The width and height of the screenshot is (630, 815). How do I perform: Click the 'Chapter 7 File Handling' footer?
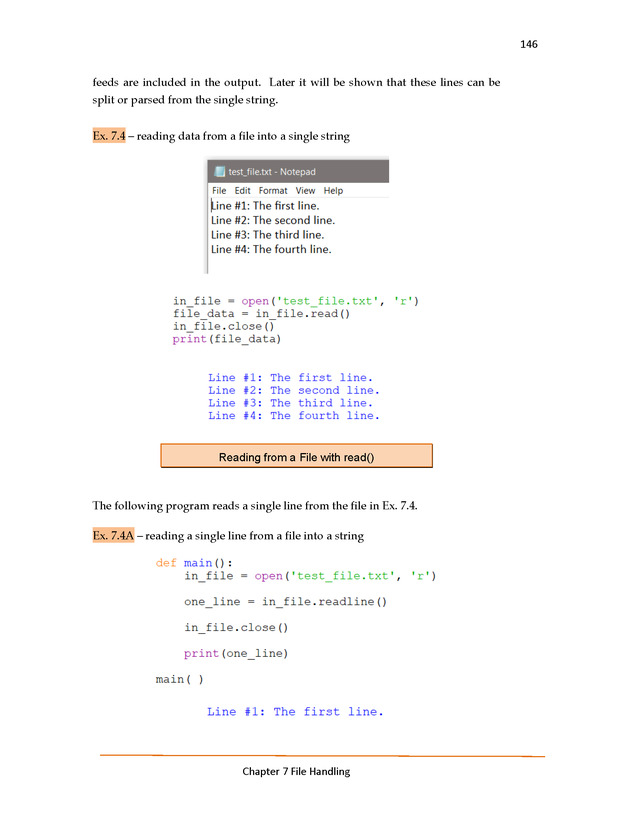pos(296,771)
